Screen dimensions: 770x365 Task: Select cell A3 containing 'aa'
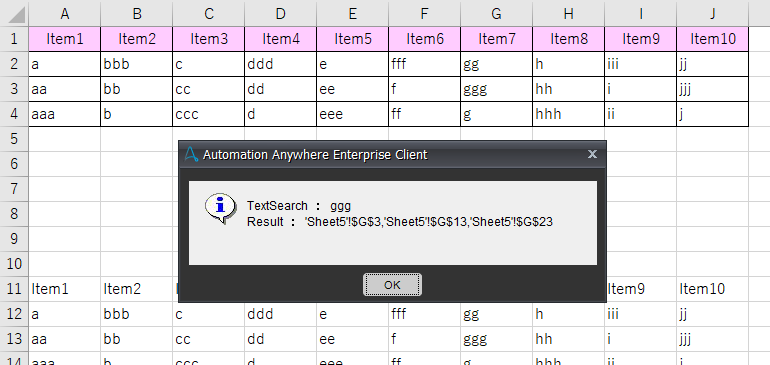pos(64,89)
